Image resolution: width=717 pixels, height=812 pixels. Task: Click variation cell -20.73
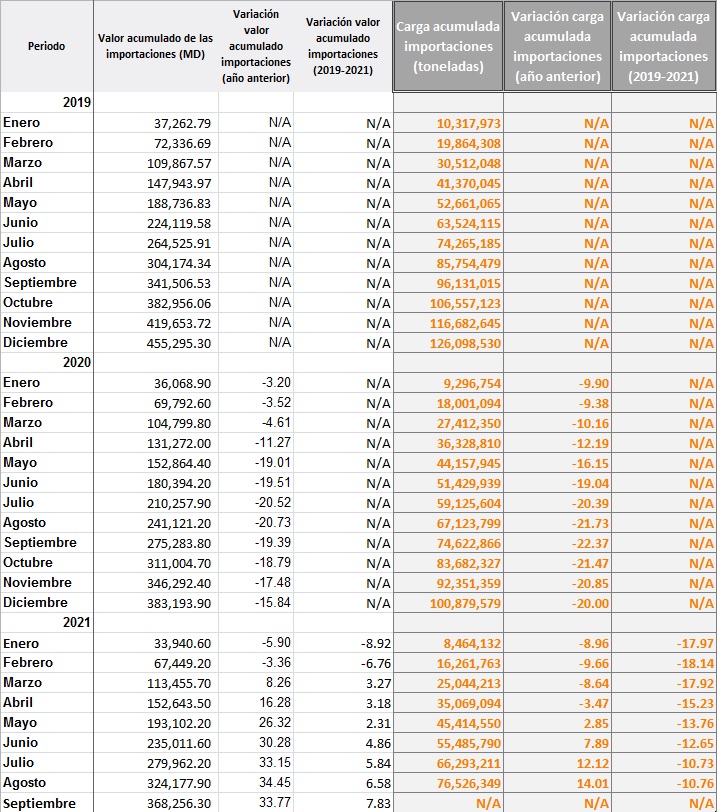click(256, 523)
